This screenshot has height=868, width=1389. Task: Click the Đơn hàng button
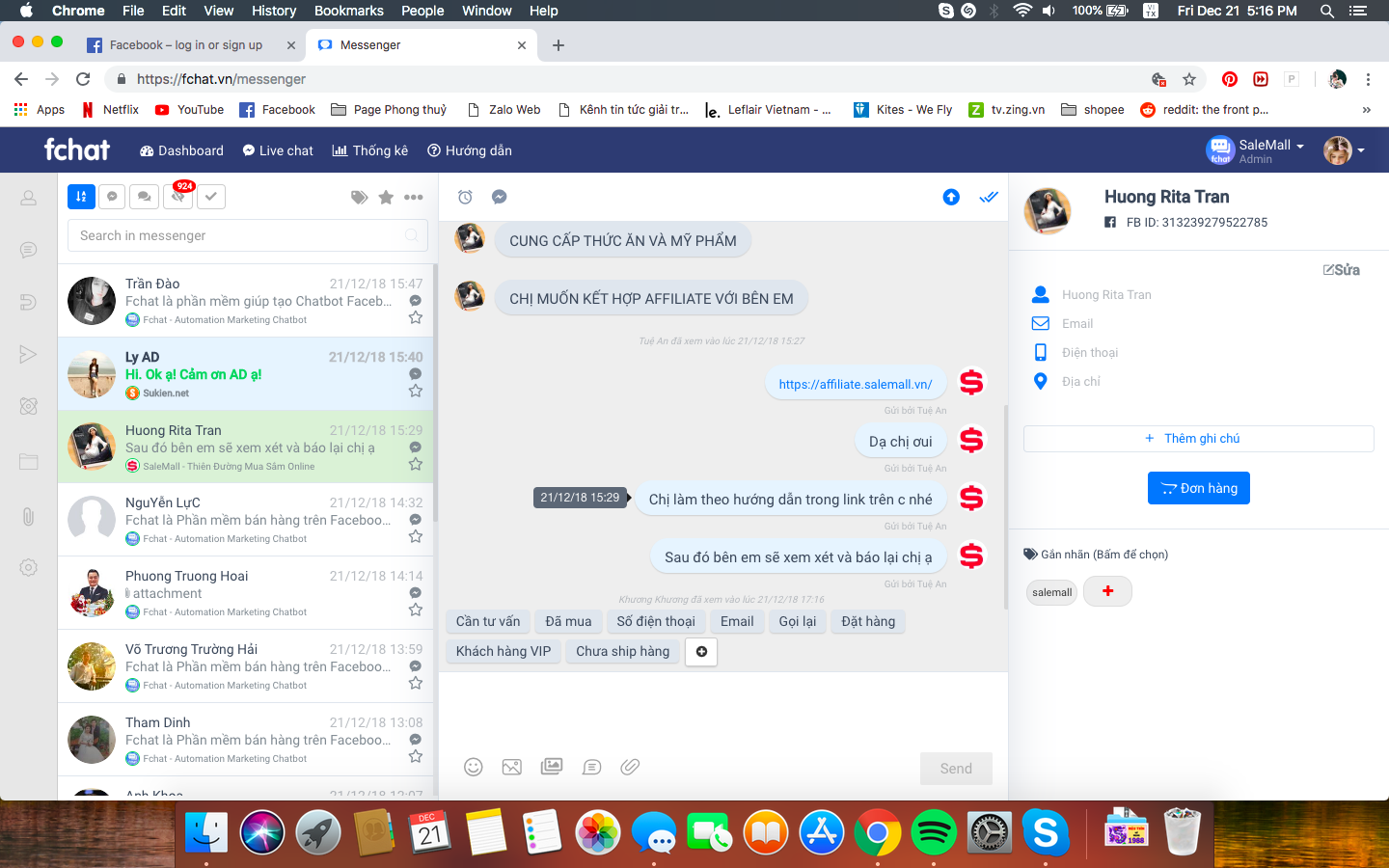[x=1198, y=488]
